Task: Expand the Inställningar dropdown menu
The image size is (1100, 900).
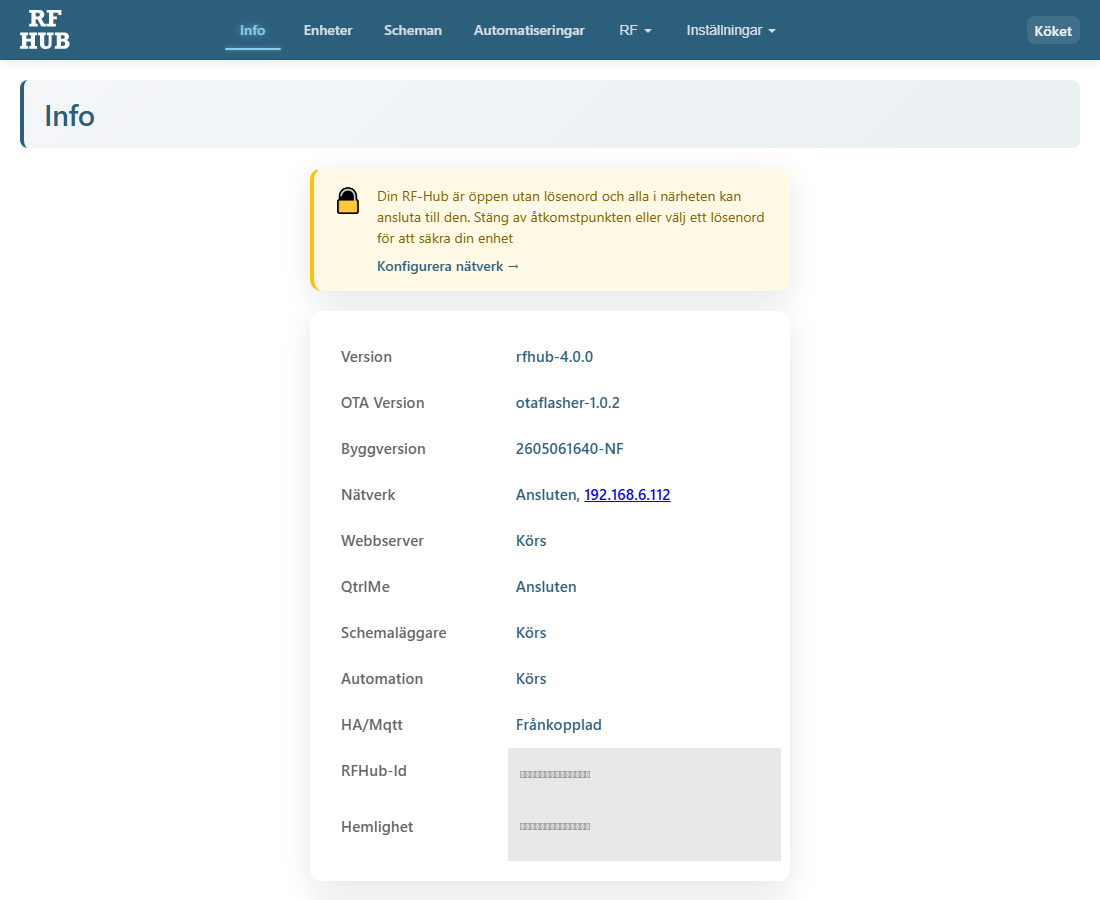Action: (731, 30)
